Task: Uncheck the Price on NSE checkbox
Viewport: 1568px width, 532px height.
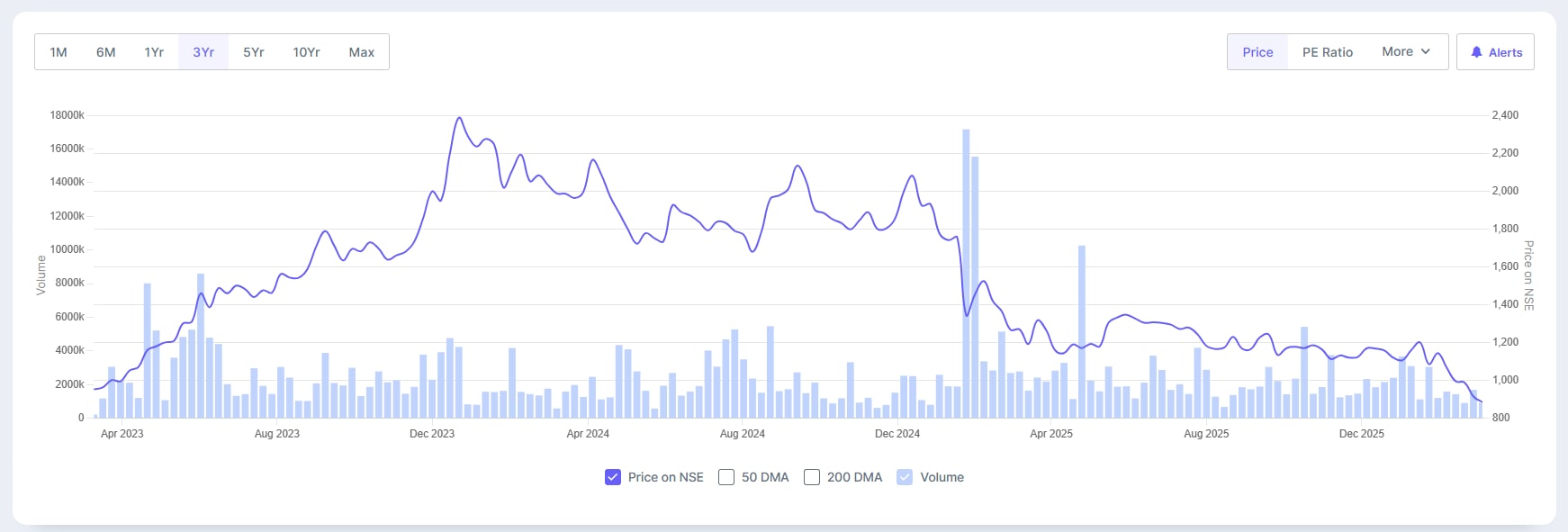Action: [x=613, y=477]
